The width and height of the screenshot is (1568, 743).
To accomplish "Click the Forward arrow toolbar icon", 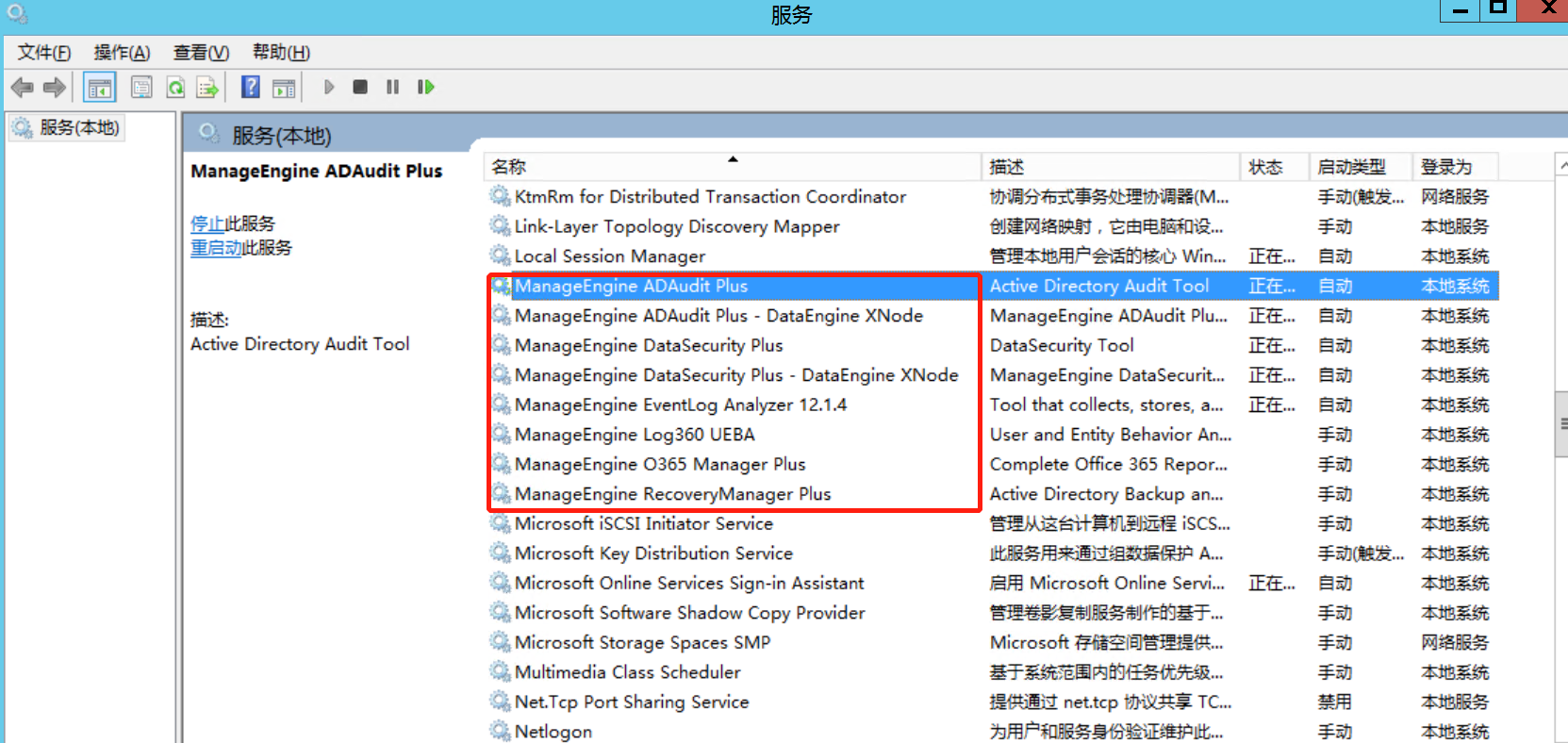I will pos(55,88).
